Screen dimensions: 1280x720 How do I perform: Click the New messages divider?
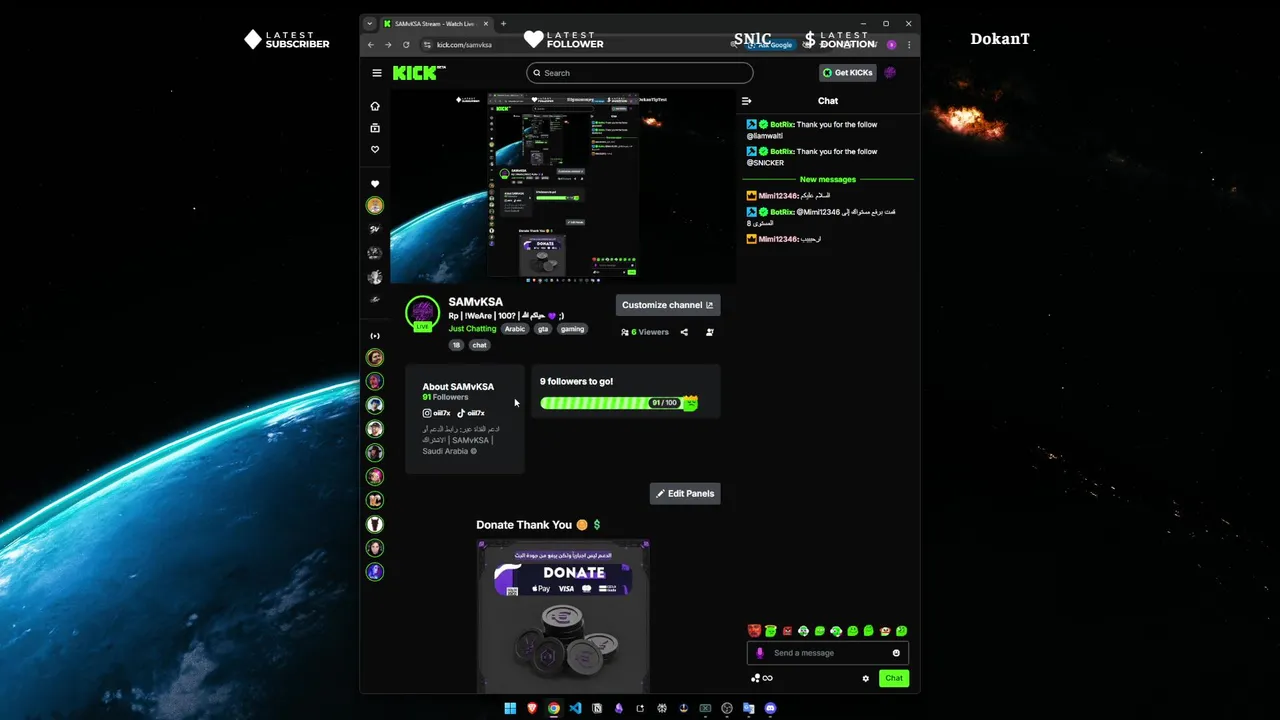pyautogui.click(x=828, y=179)
